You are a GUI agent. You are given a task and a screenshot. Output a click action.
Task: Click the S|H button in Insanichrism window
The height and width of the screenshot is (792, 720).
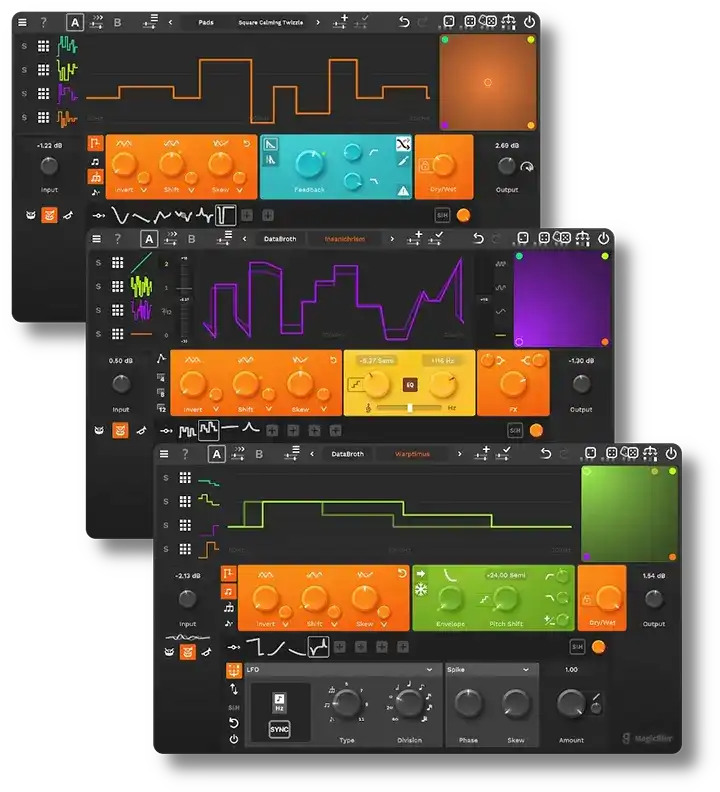(515, 430)
